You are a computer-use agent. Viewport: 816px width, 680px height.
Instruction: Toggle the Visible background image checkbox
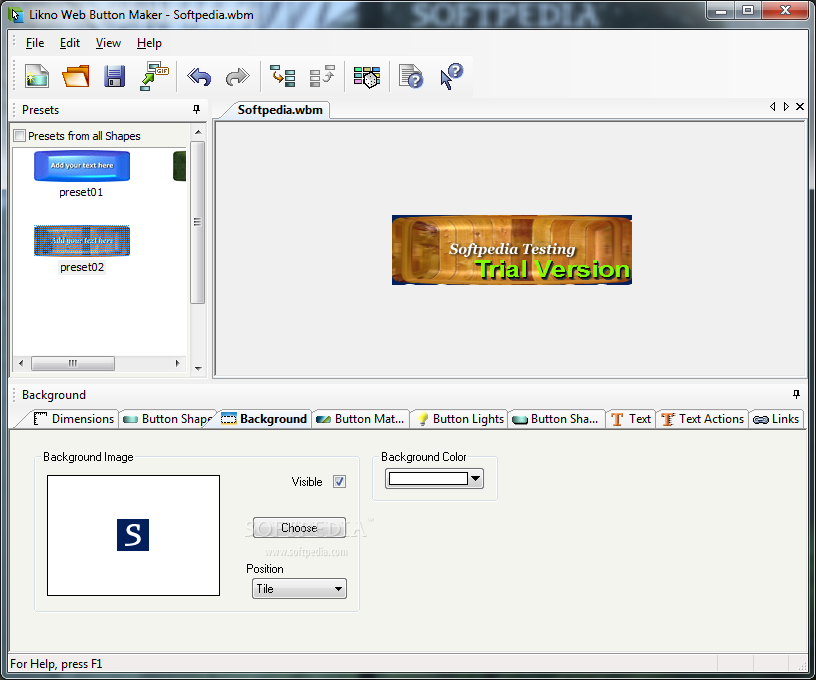click(x=339, y=482)
